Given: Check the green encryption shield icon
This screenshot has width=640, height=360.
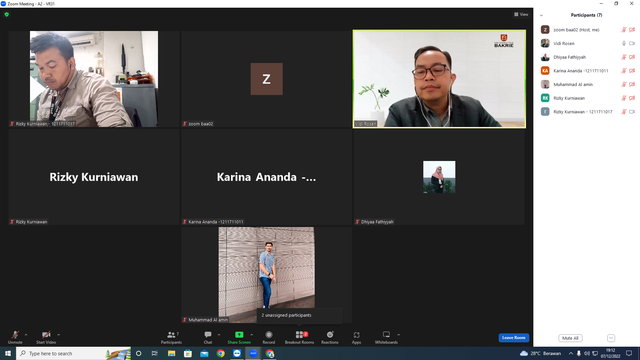Looking at the screenshot, I should click(x=7, y=14).
